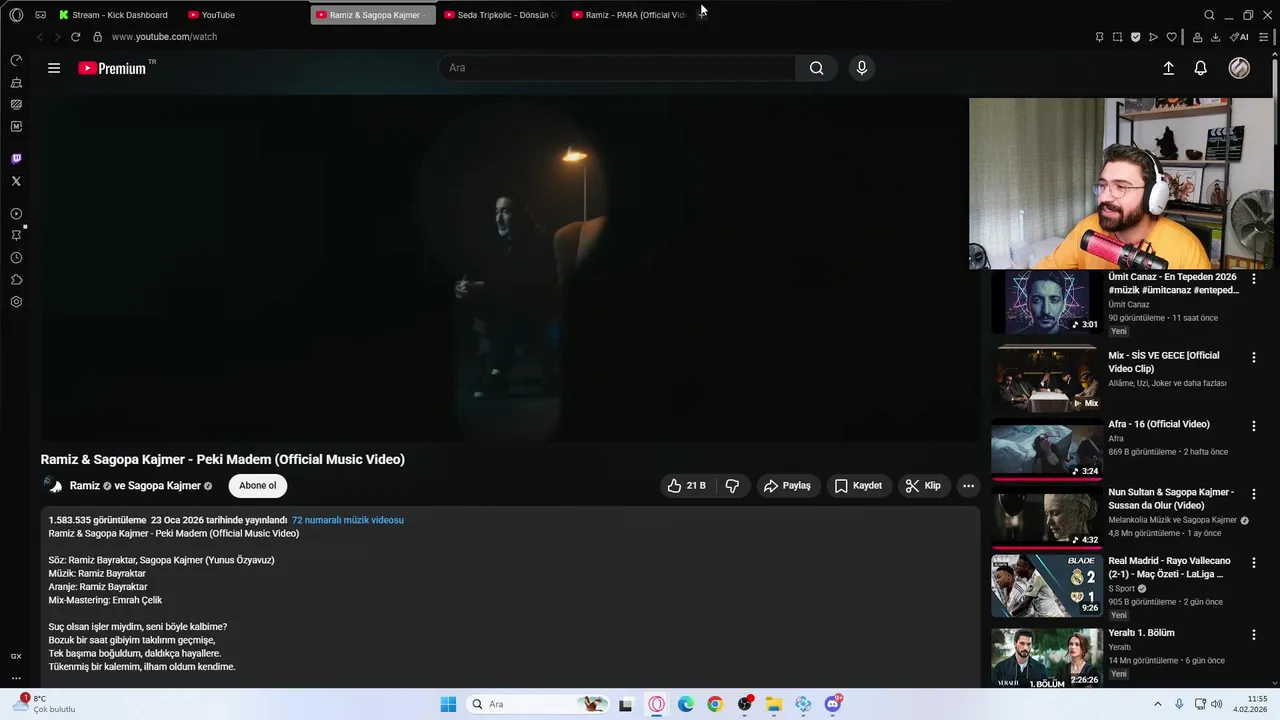Open Real Madrid - Rayo Vallecano thumbnail

pos(1047,586)
